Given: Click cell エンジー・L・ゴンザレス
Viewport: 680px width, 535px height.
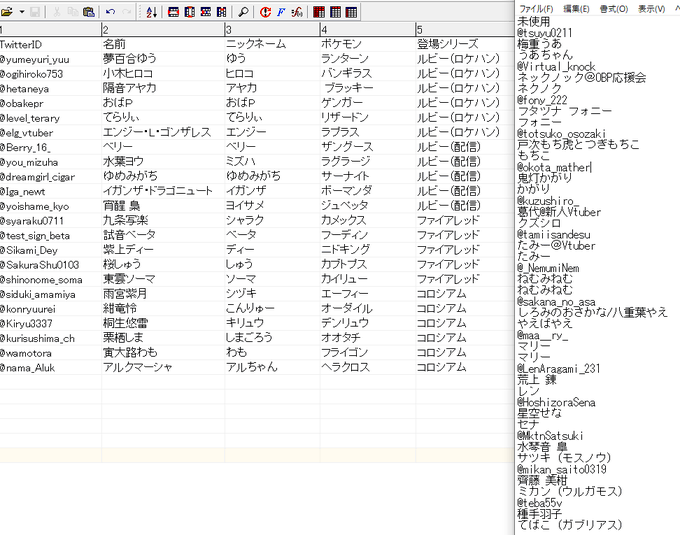Looking at the screenshot, I should point(163,133).
